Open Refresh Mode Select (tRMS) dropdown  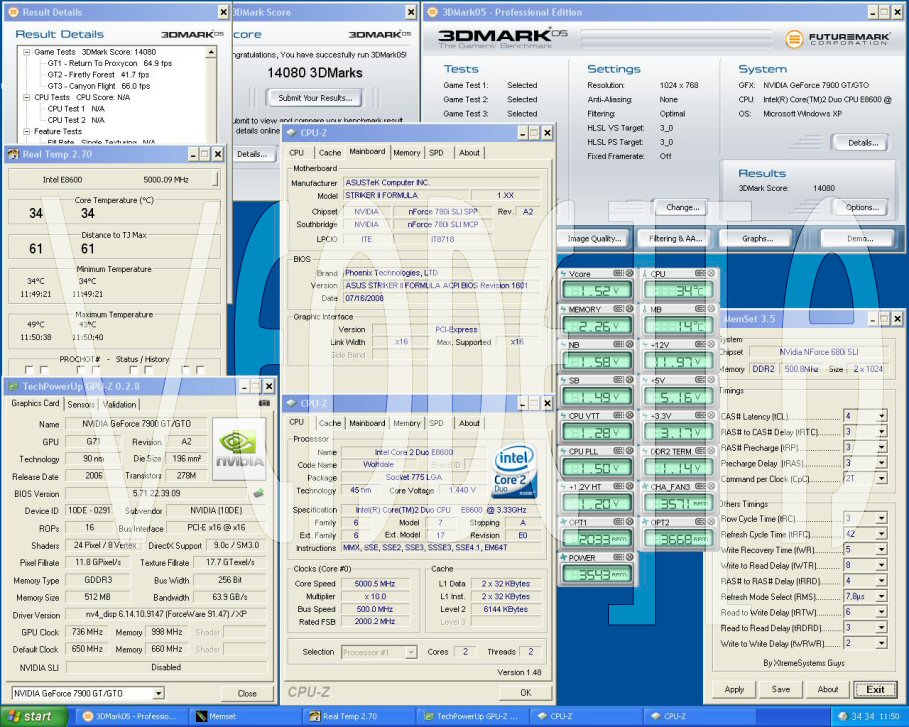(882, 597)
